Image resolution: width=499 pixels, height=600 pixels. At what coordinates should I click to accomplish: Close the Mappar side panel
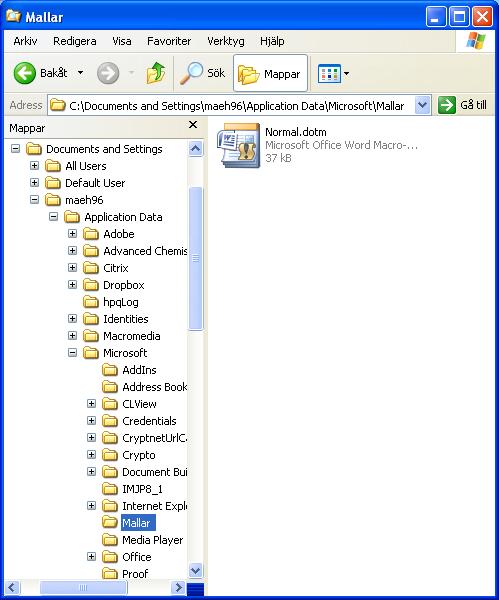[x=193, y=125]
